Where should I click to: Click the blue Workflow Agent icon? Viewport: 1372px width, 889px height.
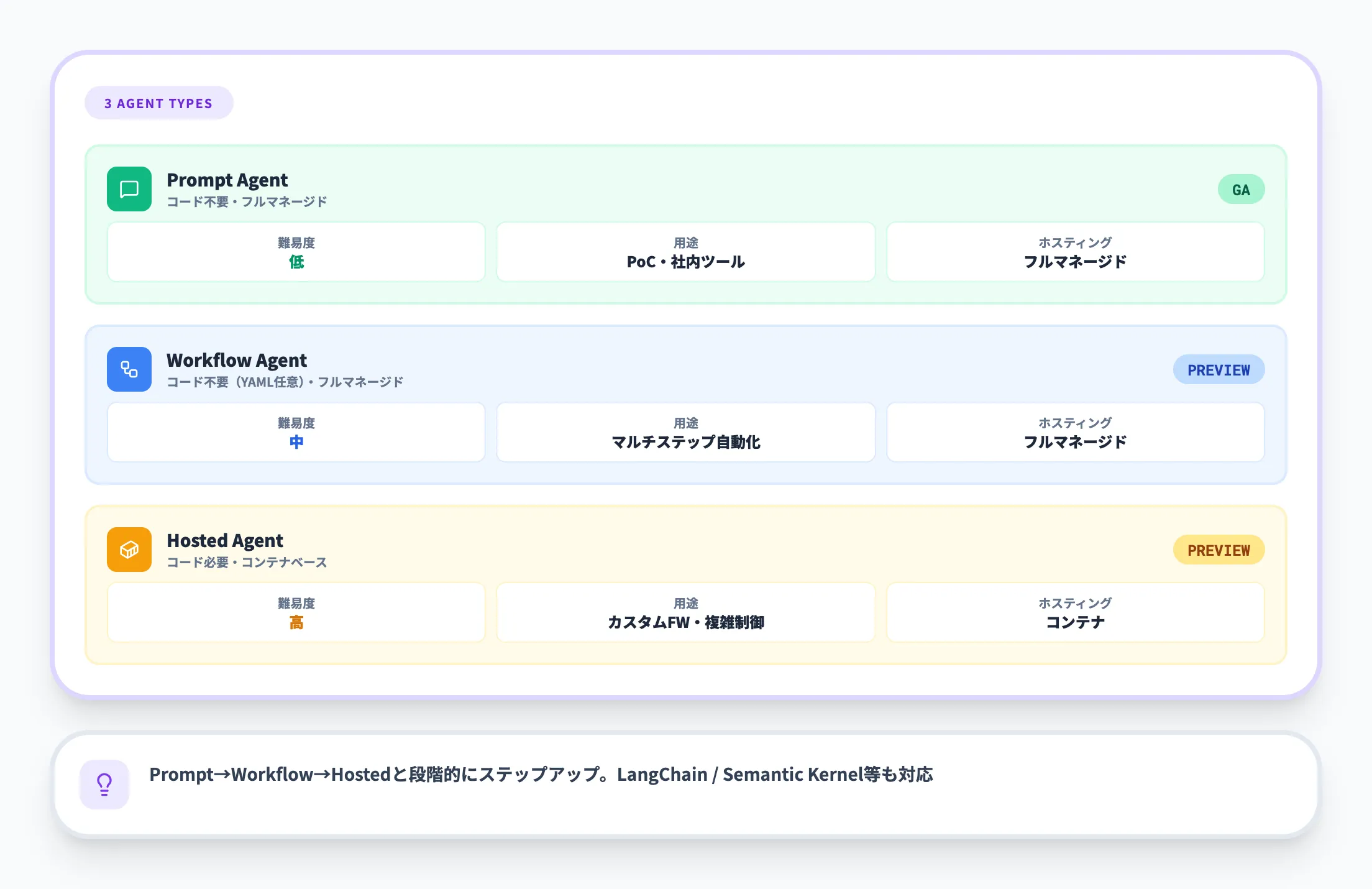click(129, 369)
